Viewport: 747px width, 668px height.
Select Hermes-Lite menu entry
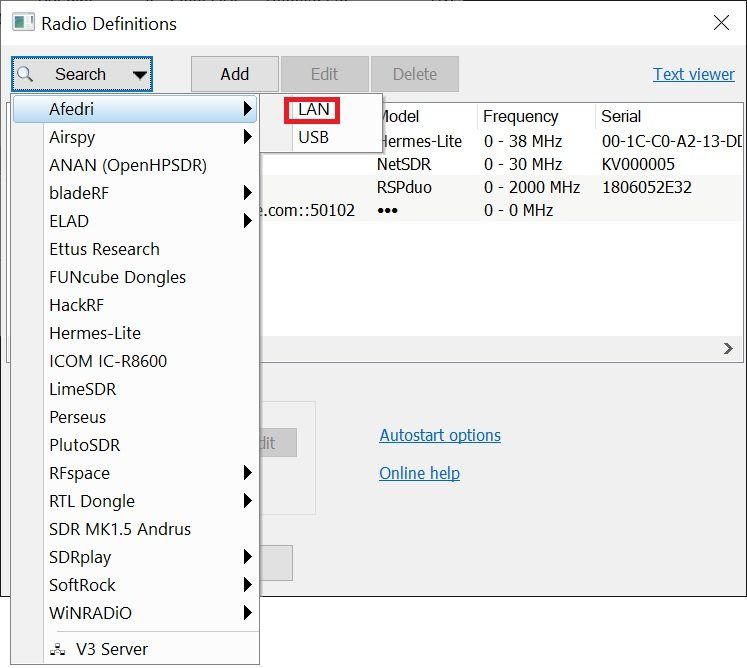[135, 333]
